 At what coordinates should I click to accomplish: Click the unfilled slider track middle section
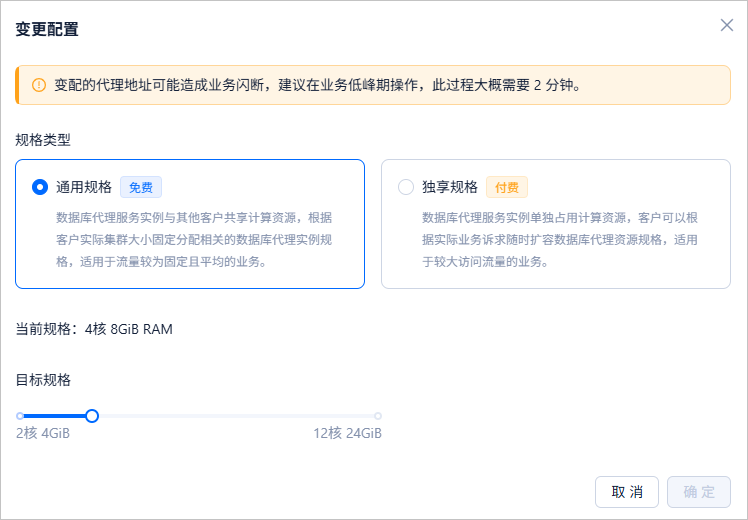237,416
